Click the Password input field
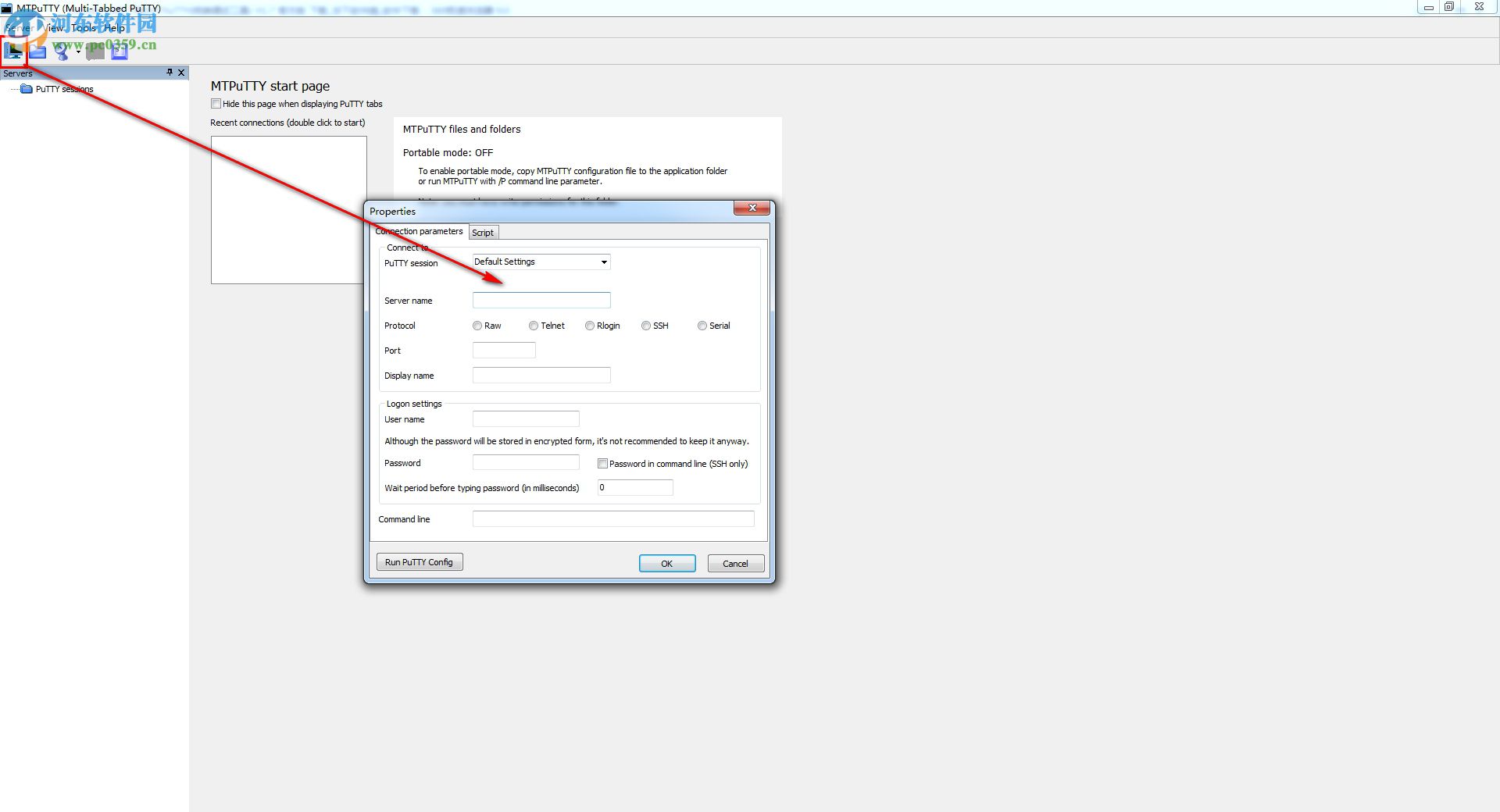The width and height of the screenshot is (1500, 812). pyautogui.click(x=526, y=462)
